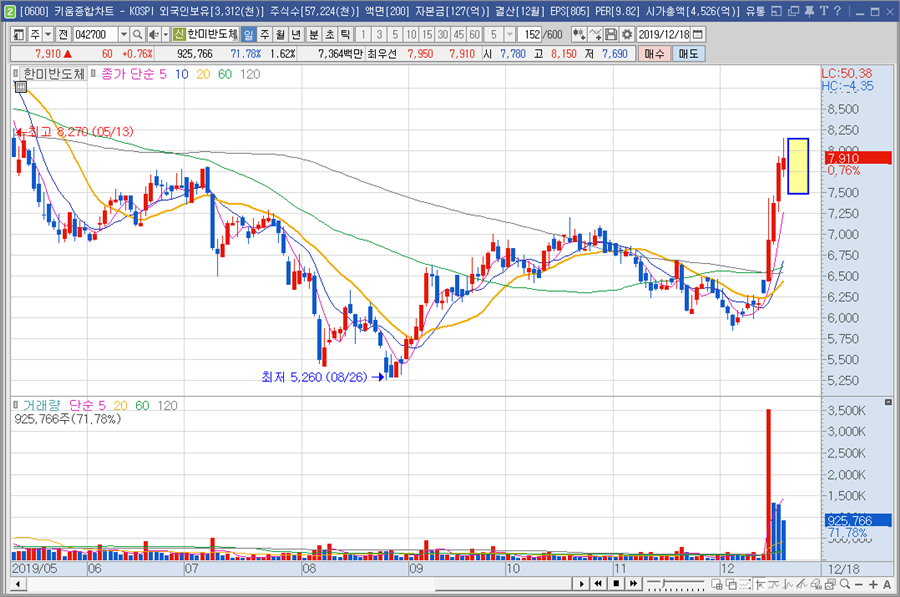Click the play-forward arrow button

(x=581, y=584)
